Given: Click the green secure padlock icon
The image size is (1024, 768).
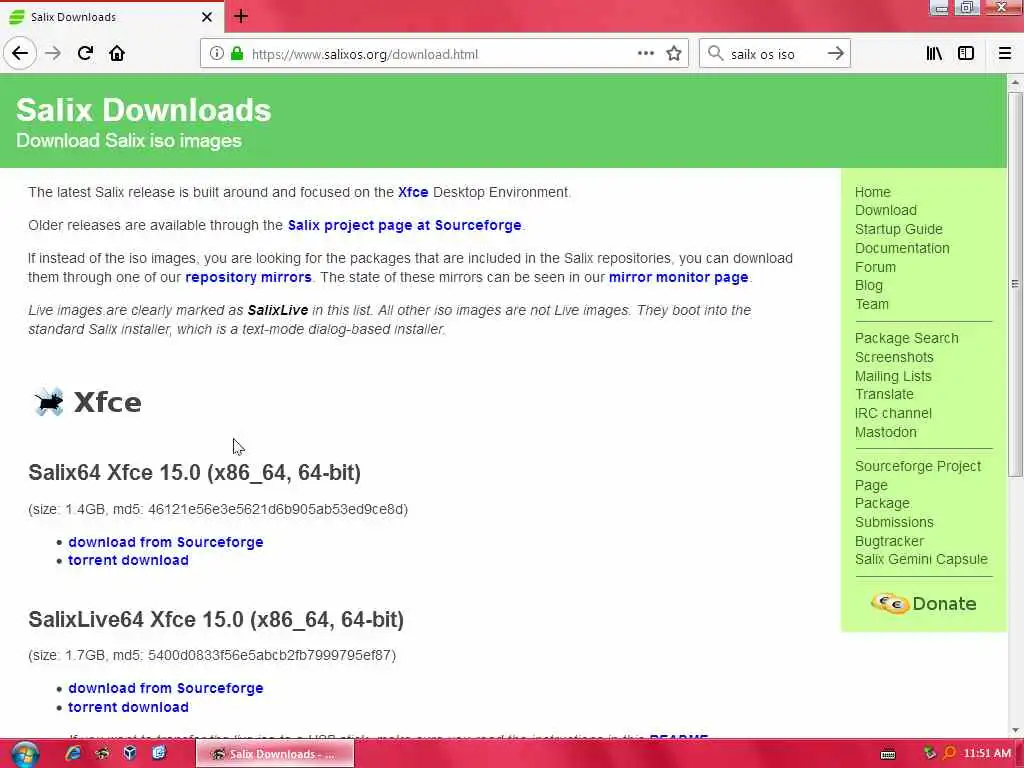Looking at the screenshot, I should pyautogui.click(x=237, y=54).
